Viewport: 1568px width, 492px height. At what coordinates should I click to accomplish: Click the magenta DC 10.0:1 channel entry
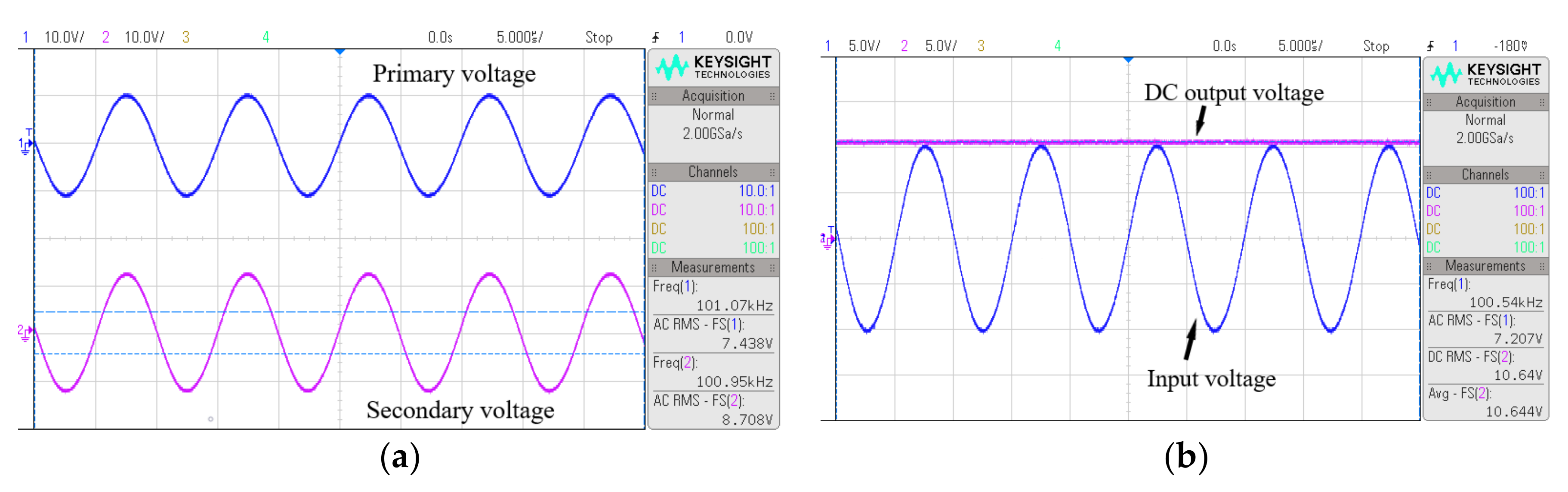[713, 210]
